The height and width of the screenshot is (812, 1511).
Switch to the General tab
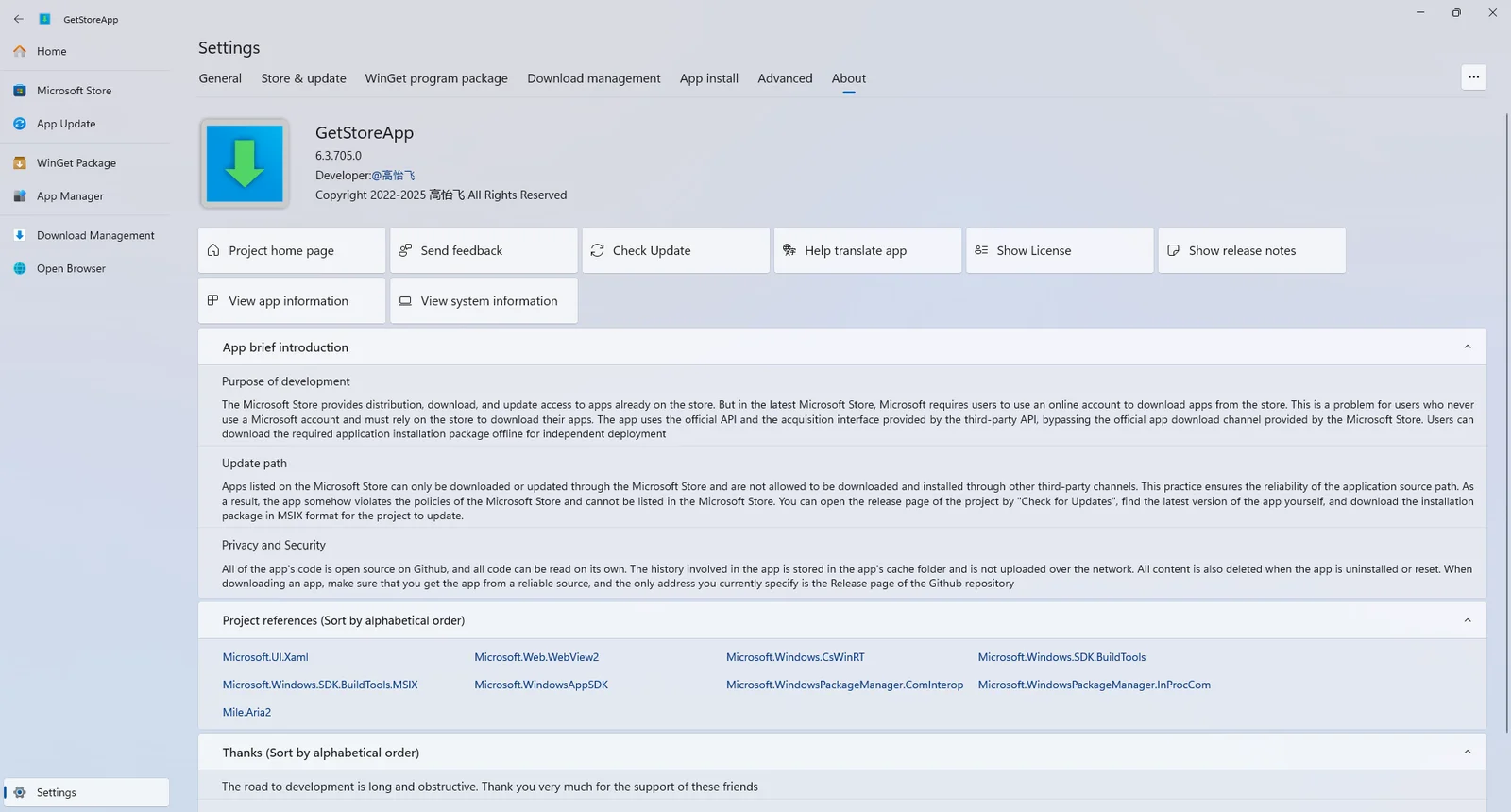pos(220,78)
